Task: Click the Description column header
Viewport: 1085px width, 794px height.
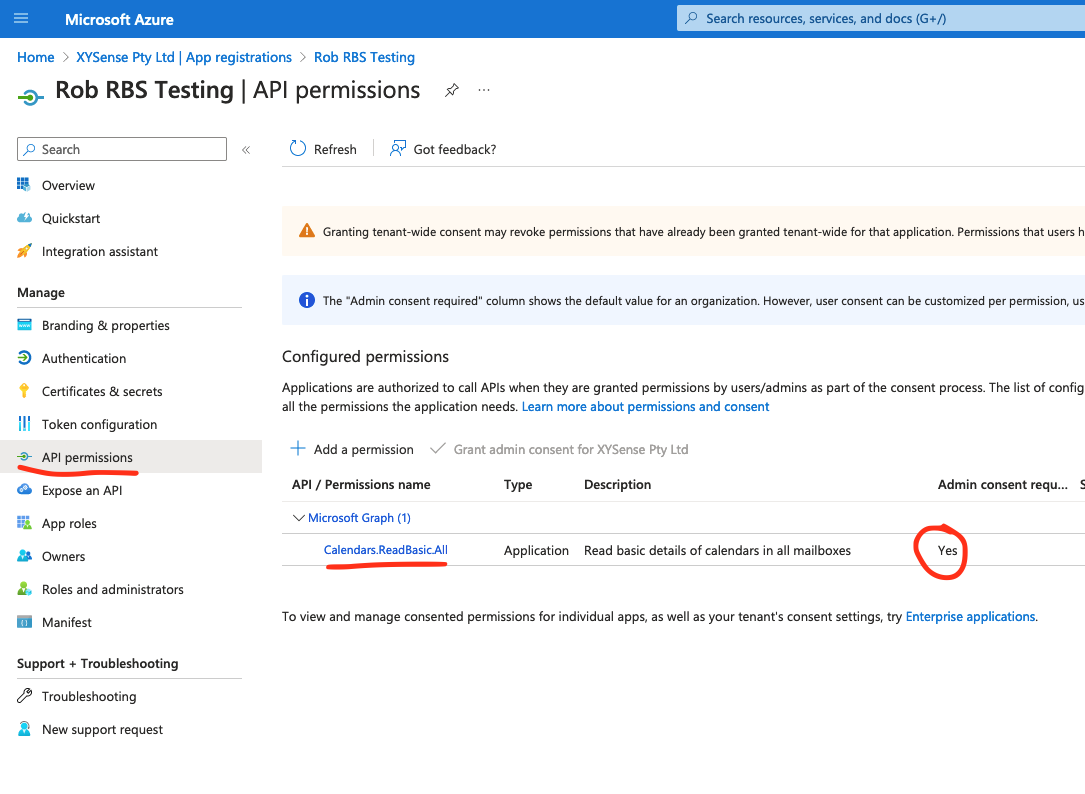Action: point(617,485)
